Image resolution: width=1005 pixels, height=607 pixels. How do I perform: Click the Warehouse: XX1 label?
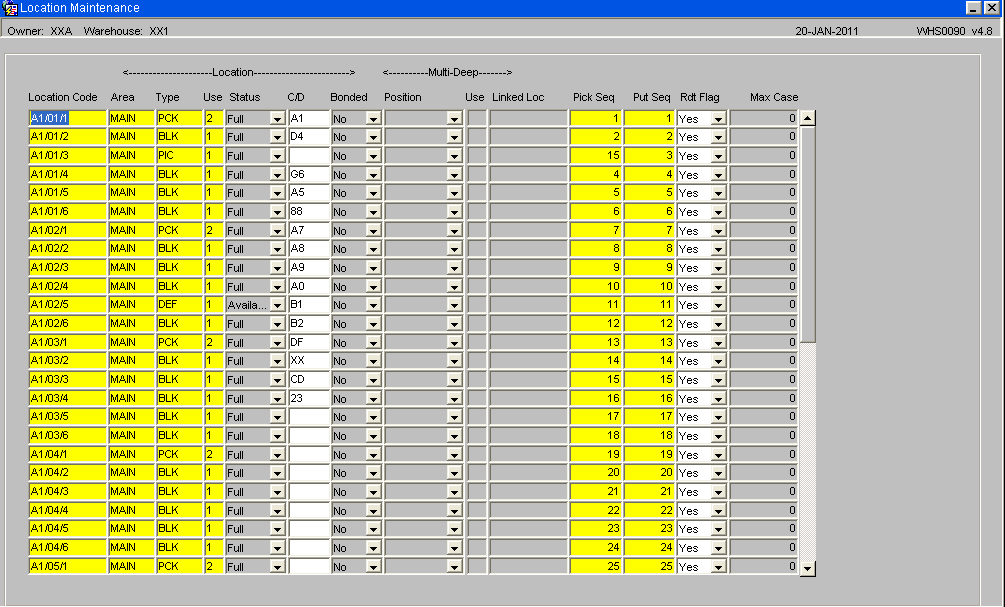point(126,31)
